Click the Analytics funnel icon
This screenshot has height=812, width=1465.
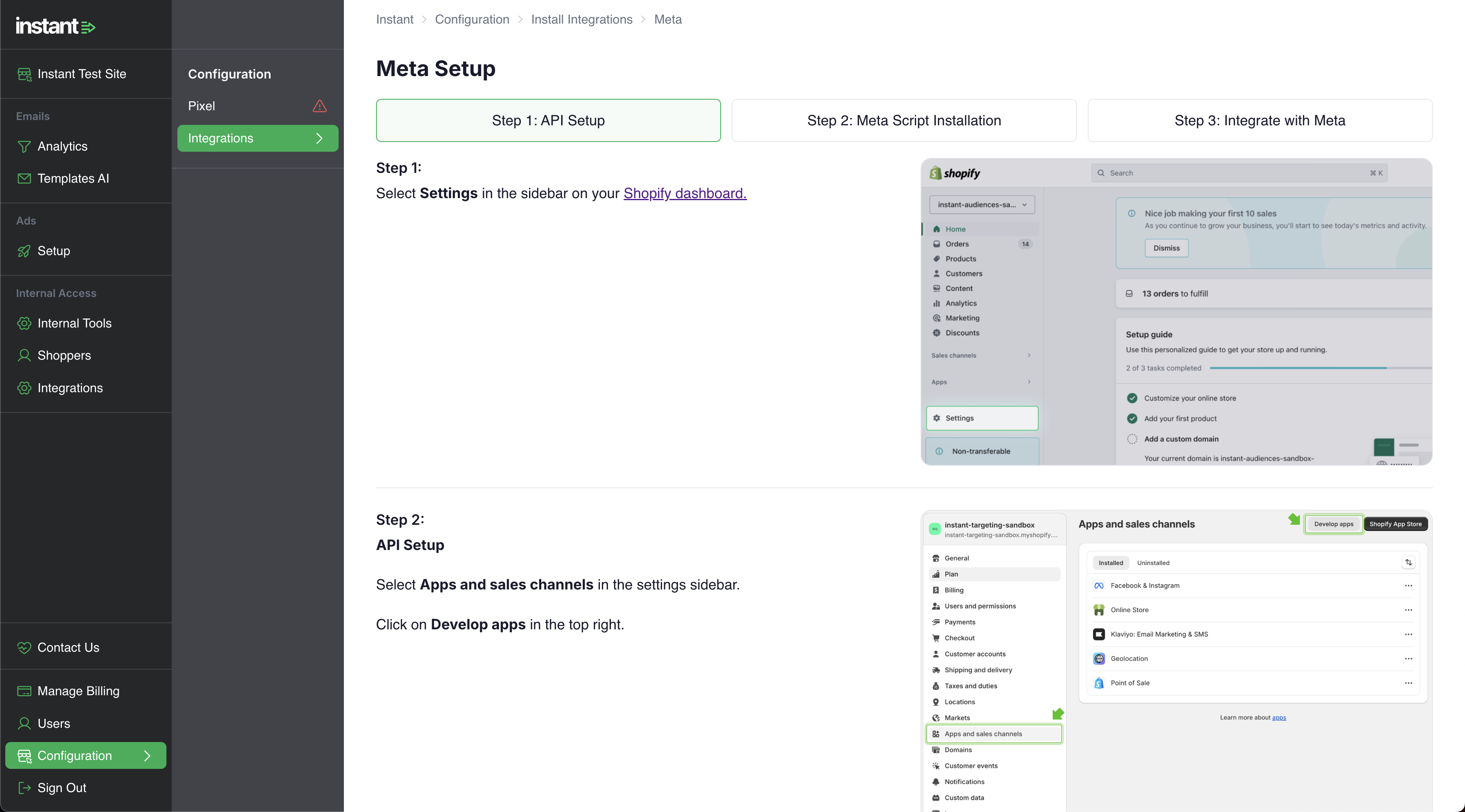(x=24, y=146)
